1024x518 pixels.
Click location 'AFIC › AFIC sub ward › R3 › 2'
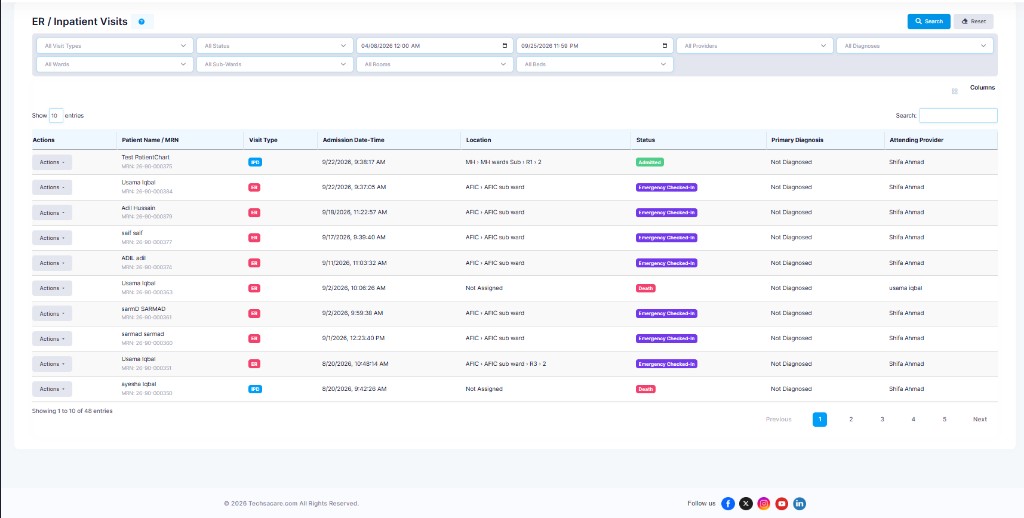(x=506, y=364)
